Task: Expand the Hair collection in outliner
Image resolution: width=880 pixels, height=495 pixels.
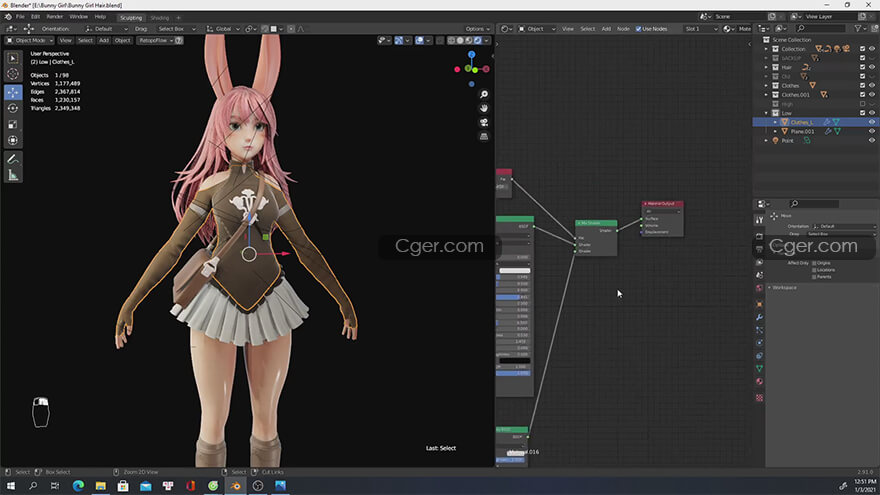Action: tap(766, 67)
